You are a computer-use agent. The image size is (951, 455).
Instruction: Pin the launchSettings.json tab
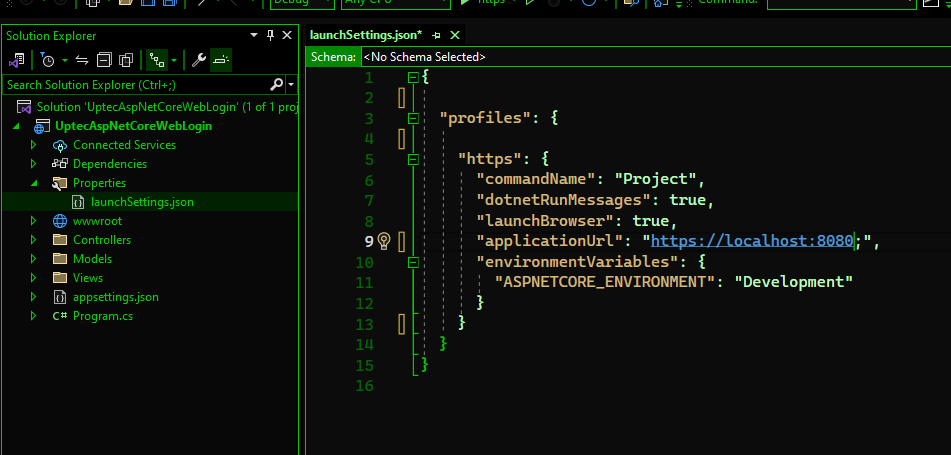tap(436, 35)
